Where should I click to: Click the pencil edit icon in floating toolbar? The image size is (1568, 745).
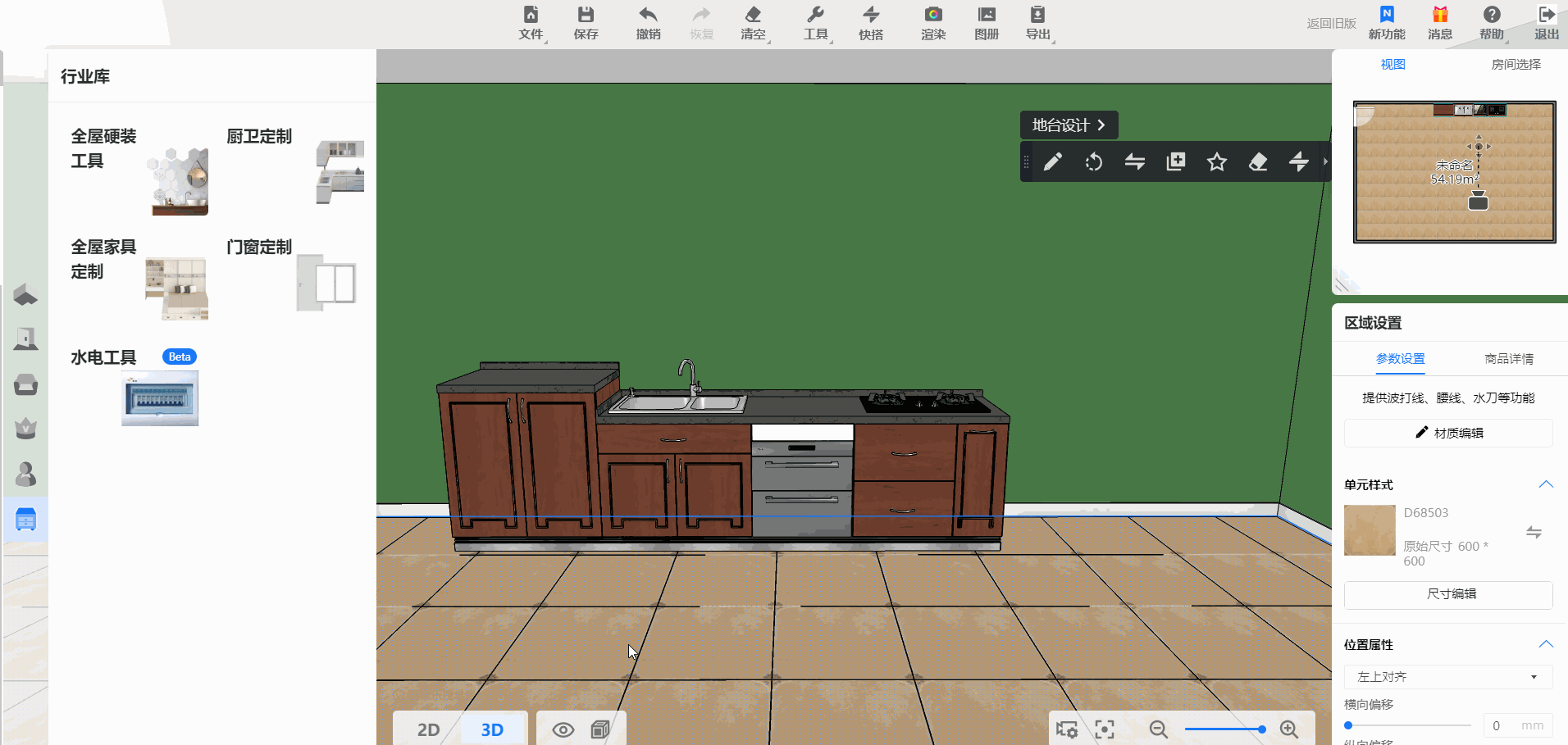point(1053,162)
